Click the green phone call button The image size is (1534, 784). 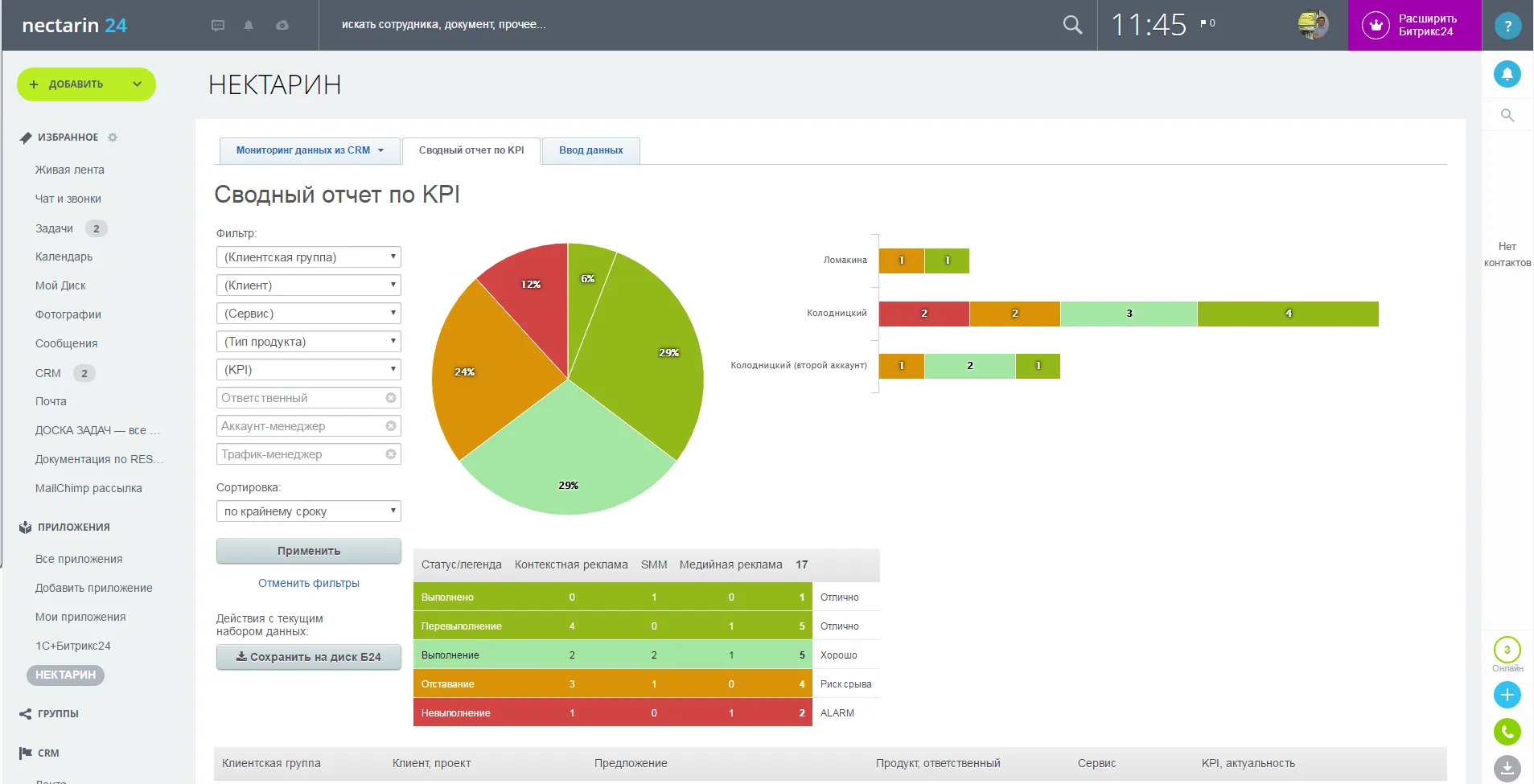1507,732
